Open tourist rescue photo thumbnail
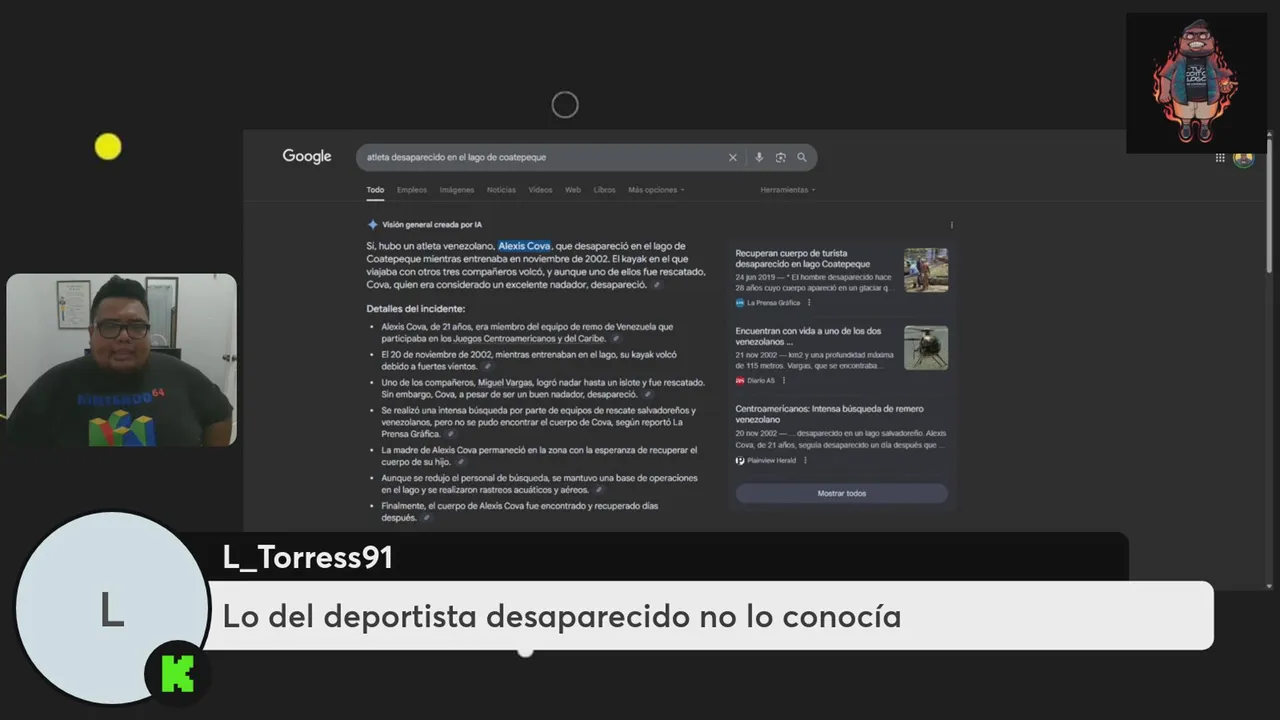The image size is (1280, 720). coord(926,270)
